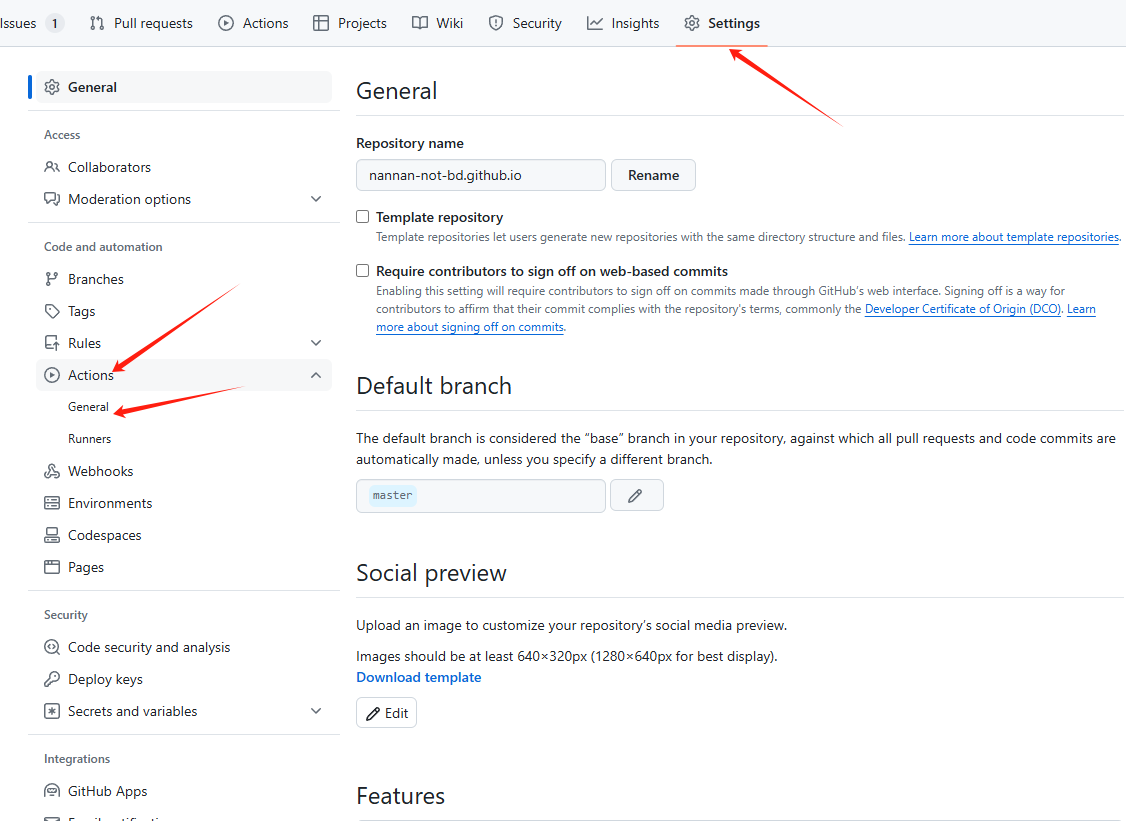This screenshot has height=821, width=1126.
Task: Expand the Rules section chevron
Action: coord(316,343)
